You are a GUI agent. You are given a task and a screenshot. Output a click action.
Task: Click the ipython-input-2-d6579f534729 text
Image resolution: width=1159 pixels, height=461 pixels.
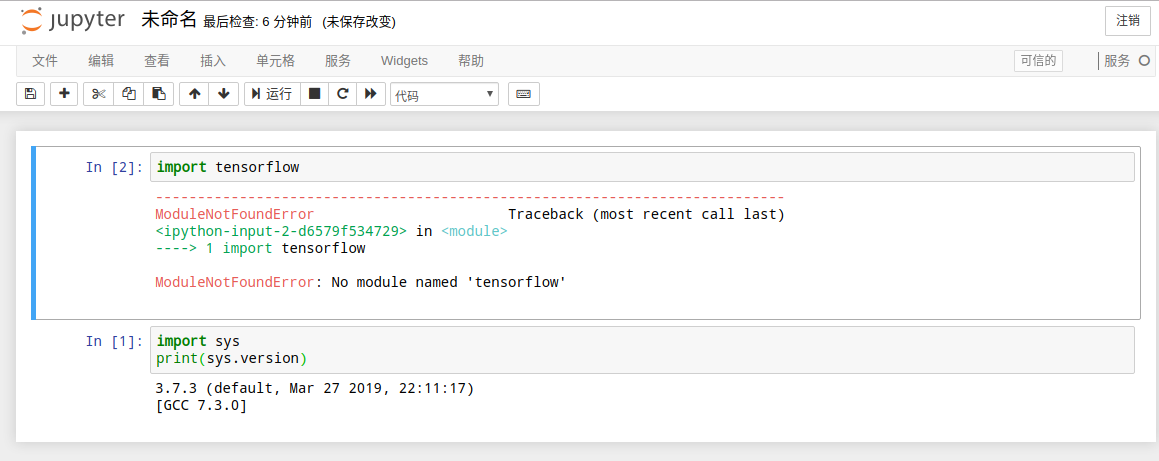(281, 231)
